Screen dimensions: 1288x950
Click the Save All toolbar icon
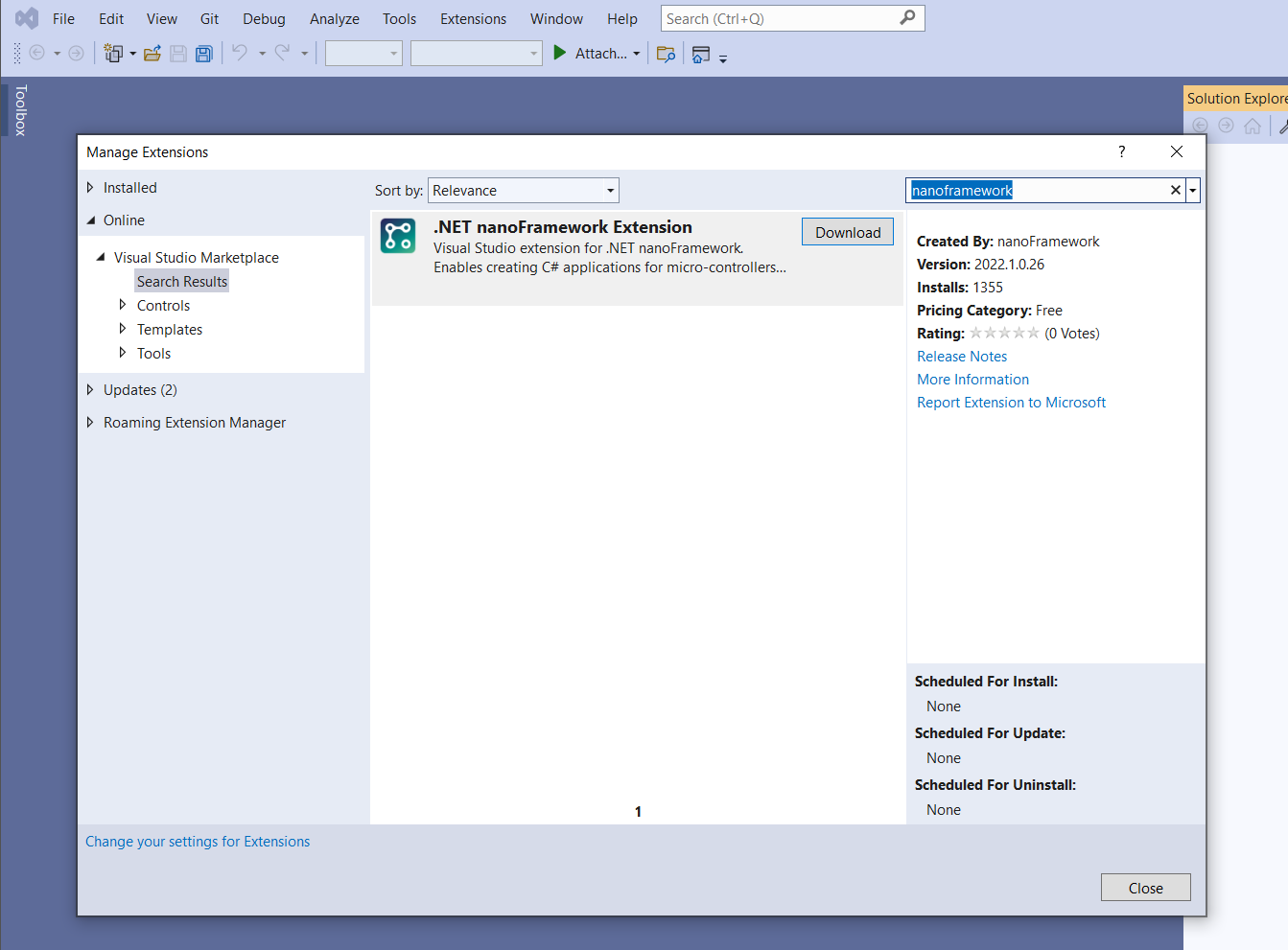coord(203,53)
